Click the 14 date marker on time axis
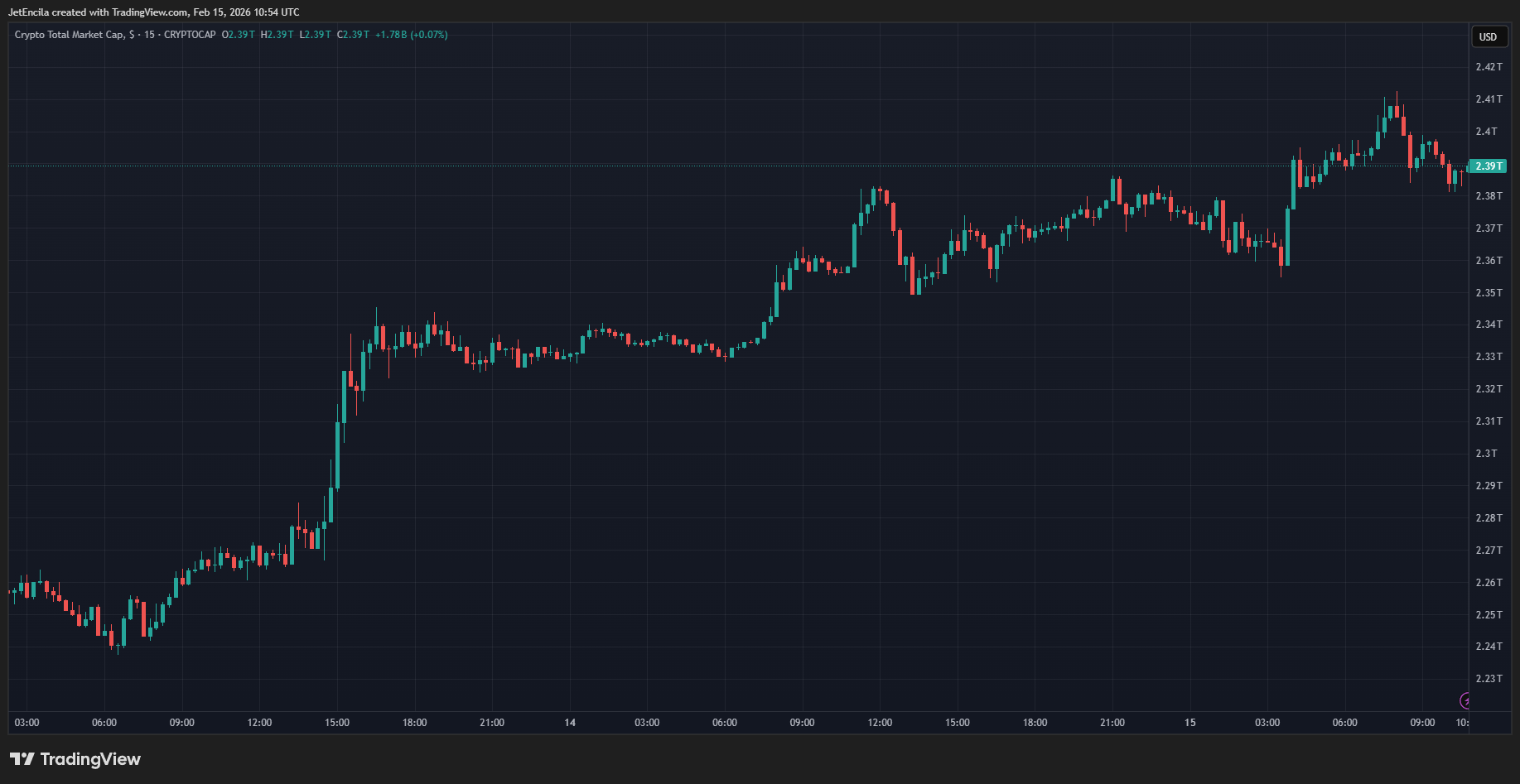The height and width of the screenshot is (784, 1520). coord(570,723)
